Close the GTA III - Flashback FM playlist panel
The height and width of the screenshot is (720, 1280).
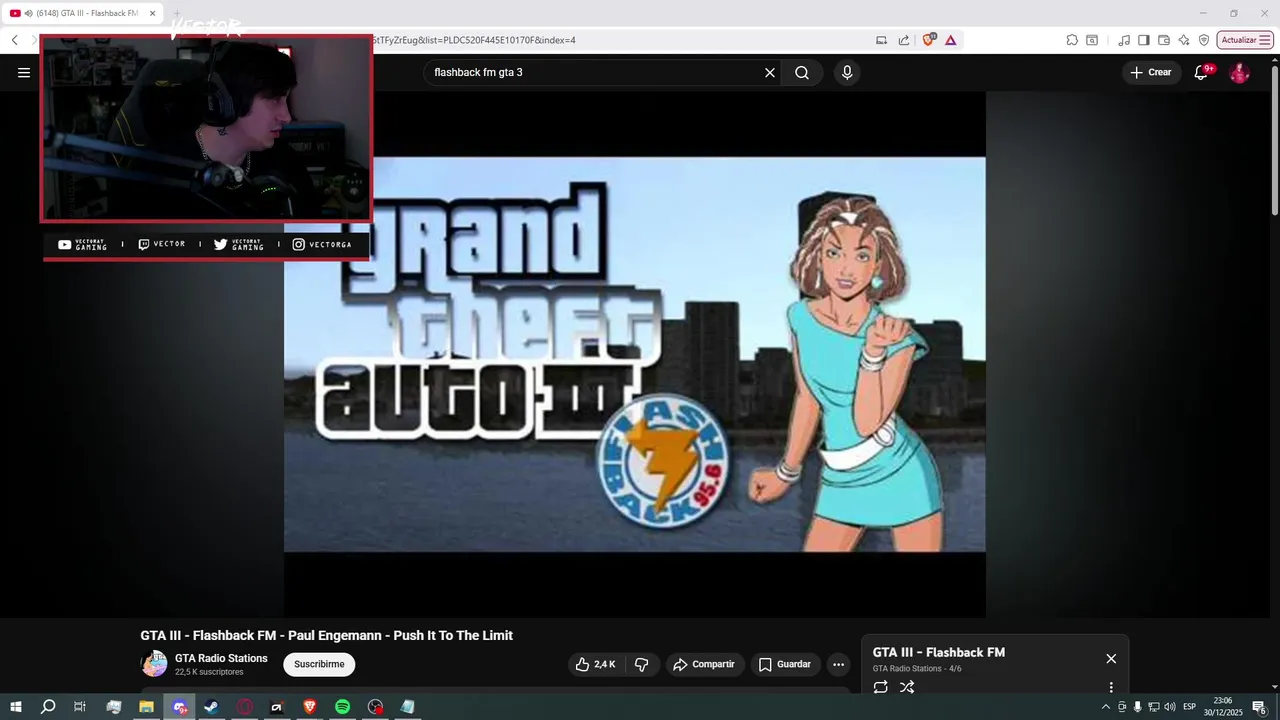point(1111,658)
